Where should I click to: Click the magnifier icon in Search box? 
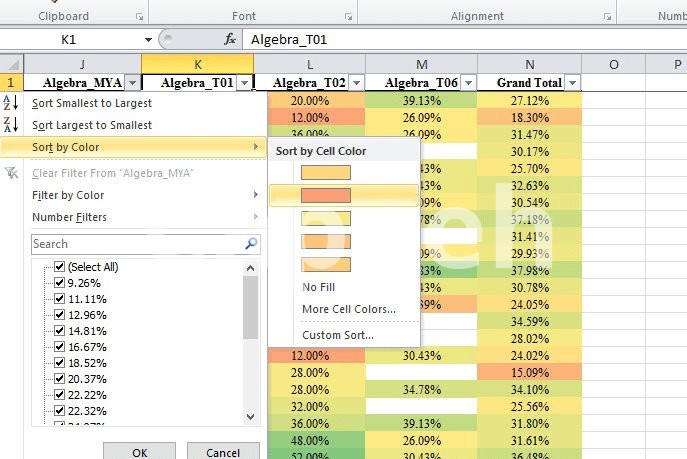[251, 244]
